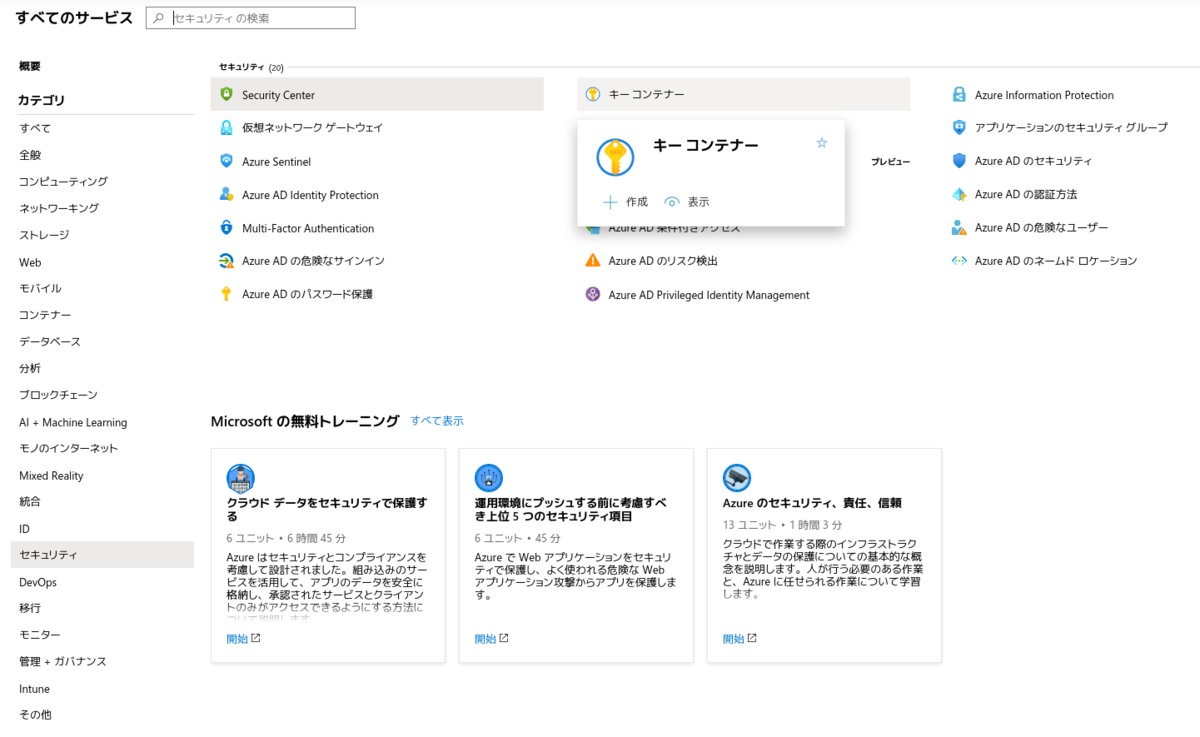The width and height of the screenshot is (1200, 737).
Task: Open the Security Center service text
Action: click(278, 95)
